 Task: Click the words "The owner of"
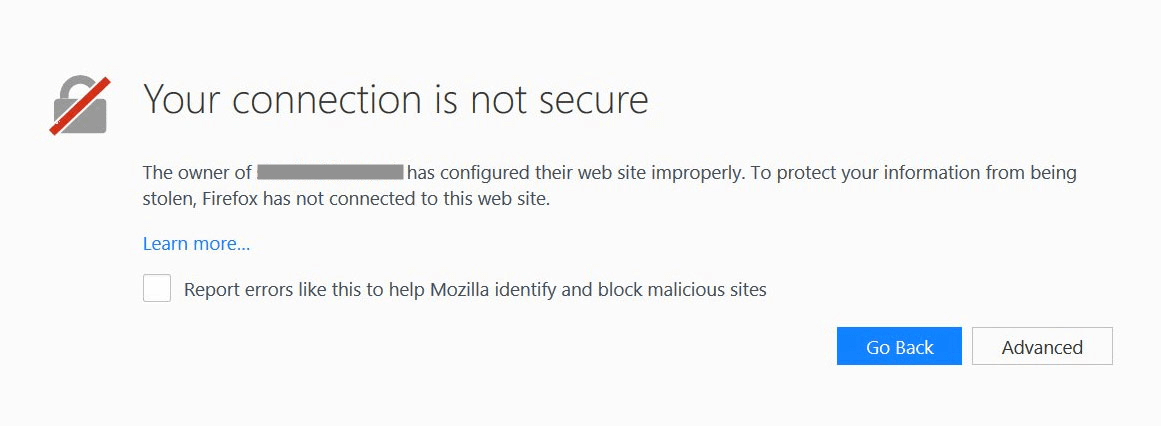197,173
